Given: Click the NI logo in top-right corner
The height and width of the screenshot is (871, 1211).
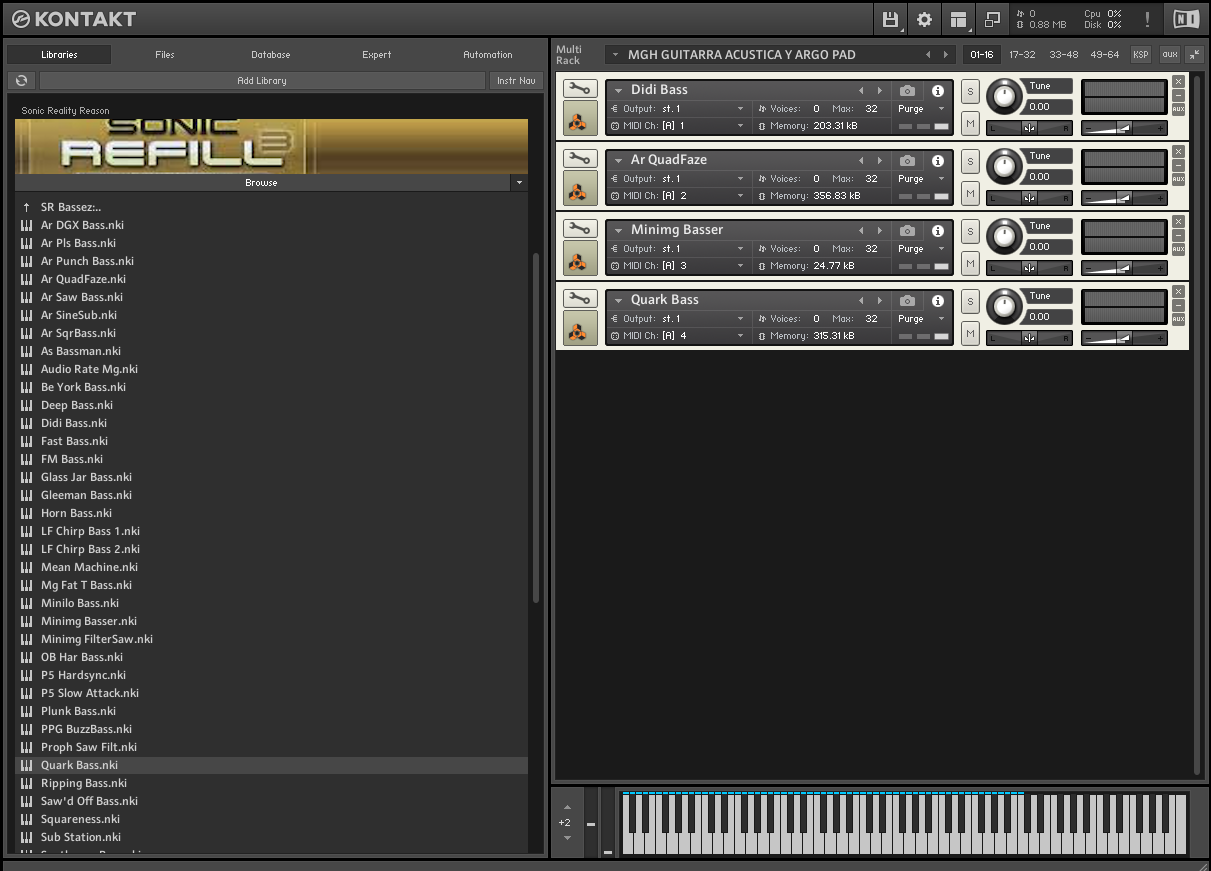Looking at the screenshot, I should click(1186, 19).
